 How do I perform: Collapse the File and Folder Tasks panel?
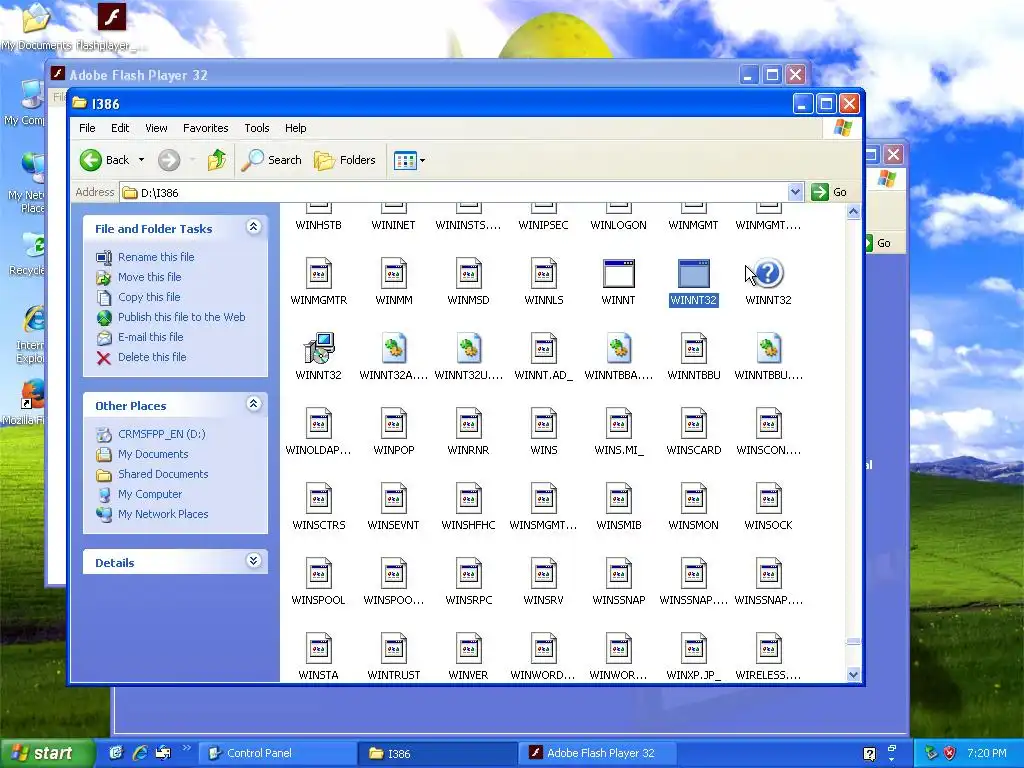(253, 227)
